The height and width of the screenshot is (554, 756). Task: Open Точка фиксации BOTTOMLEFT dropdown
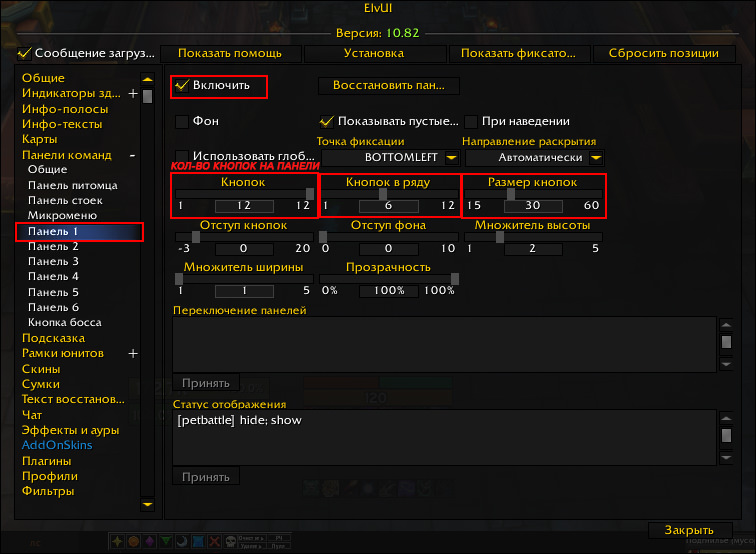(x=391, y=158)
